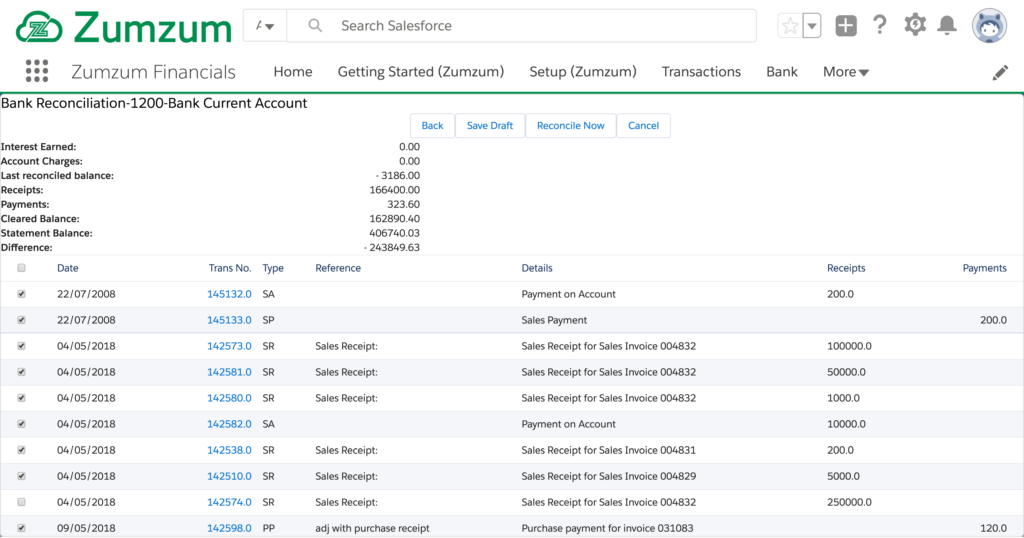Open the help question mark icon
The height and width of the screenshot is (538, 1024).
(x=880, y=25)
